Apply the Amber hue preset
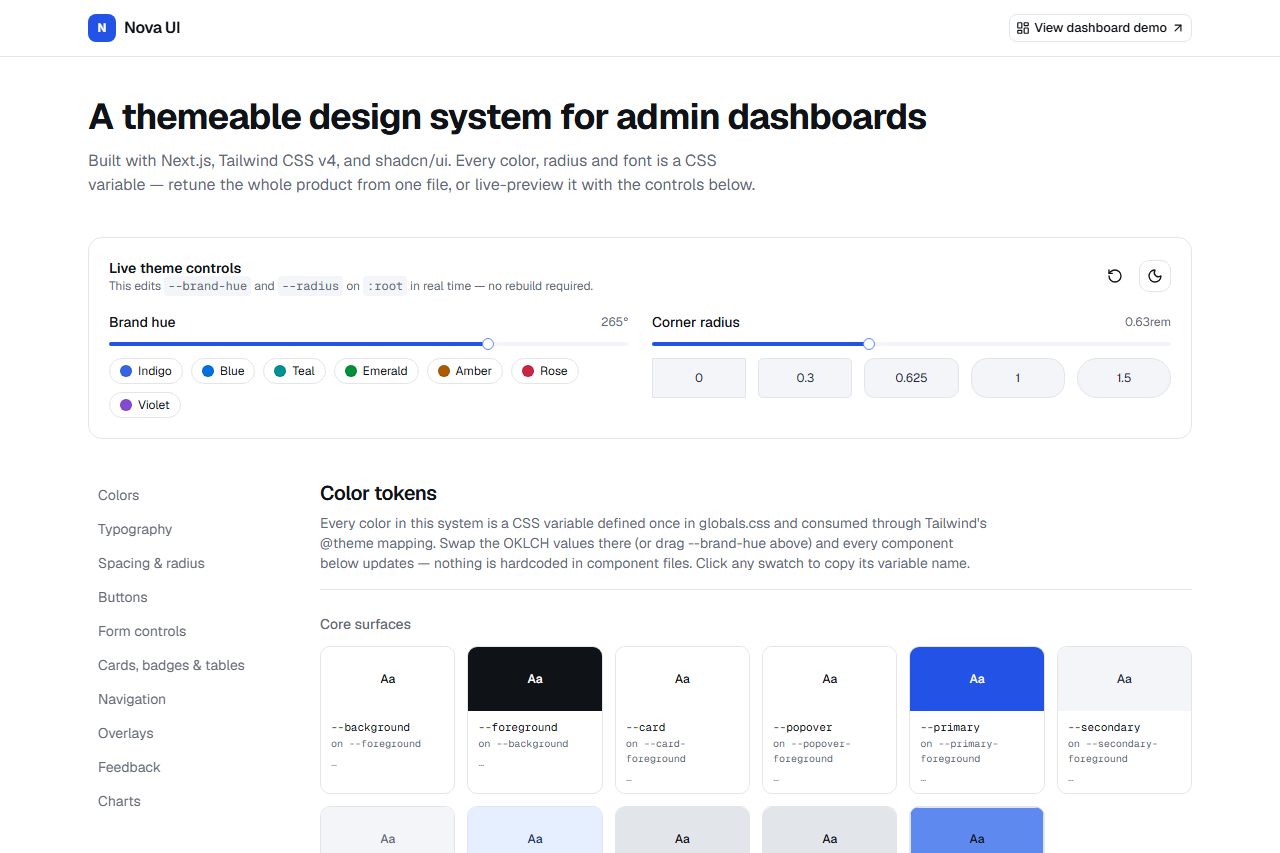 [465, 371]
